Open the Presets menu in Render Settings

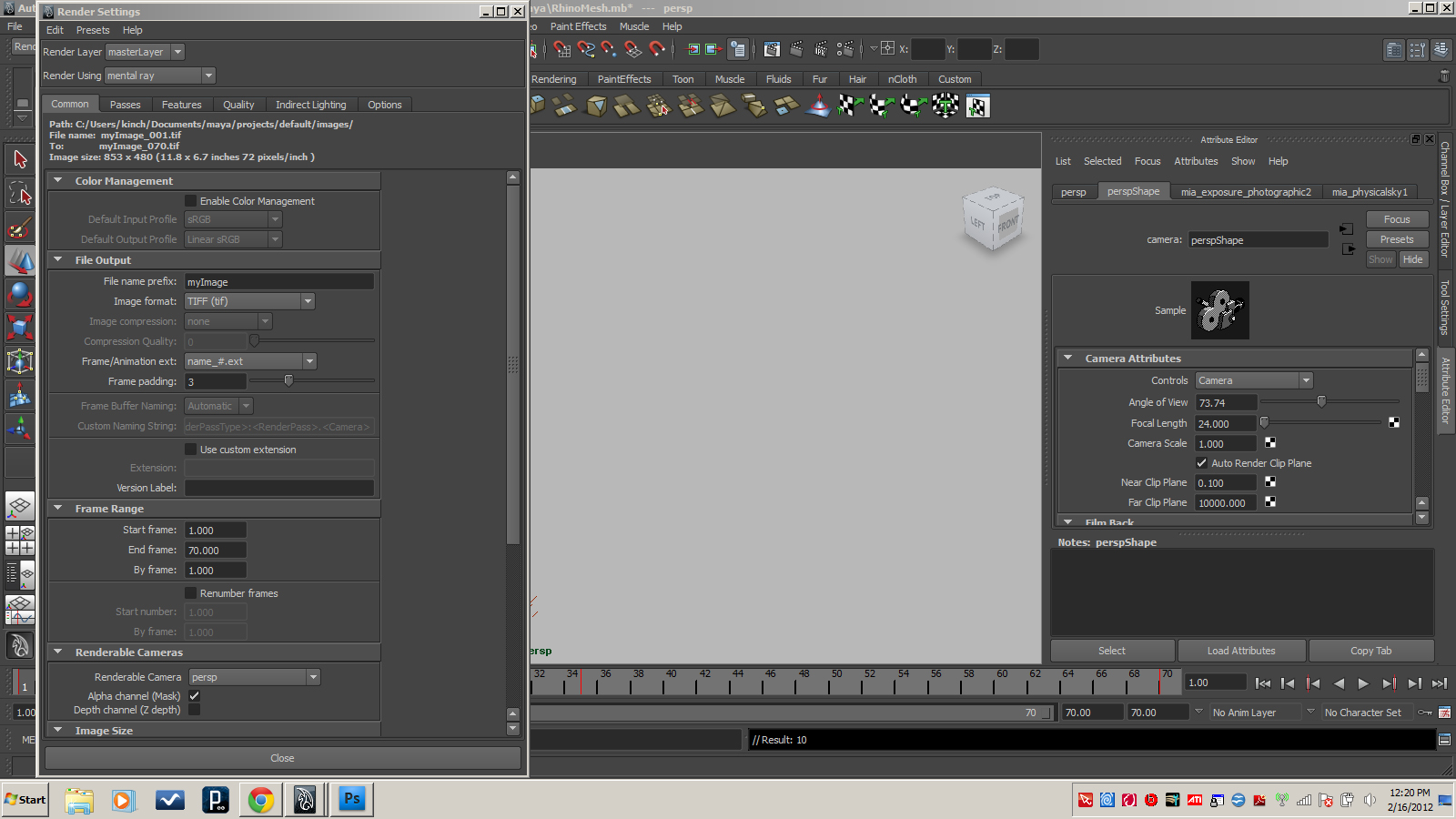pyautogui.click(x=93, y=30)
